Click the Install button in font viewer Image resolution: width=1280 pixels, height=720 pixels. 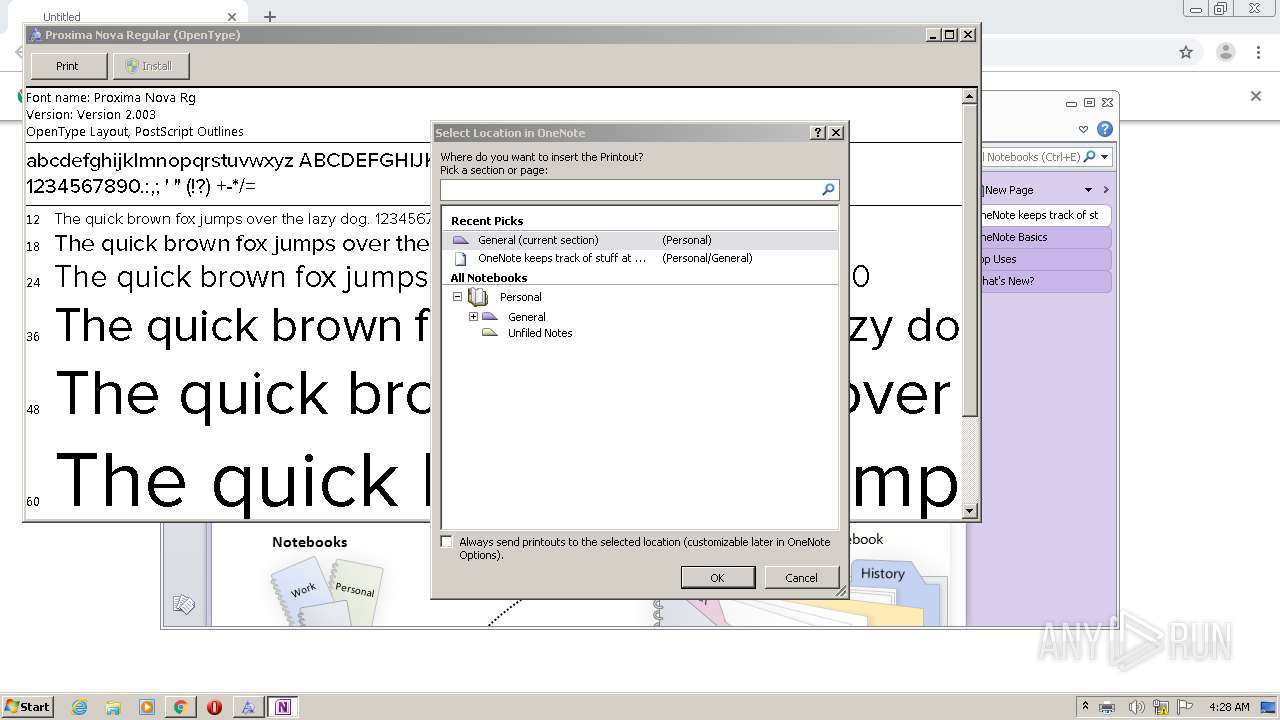(151, 66)
